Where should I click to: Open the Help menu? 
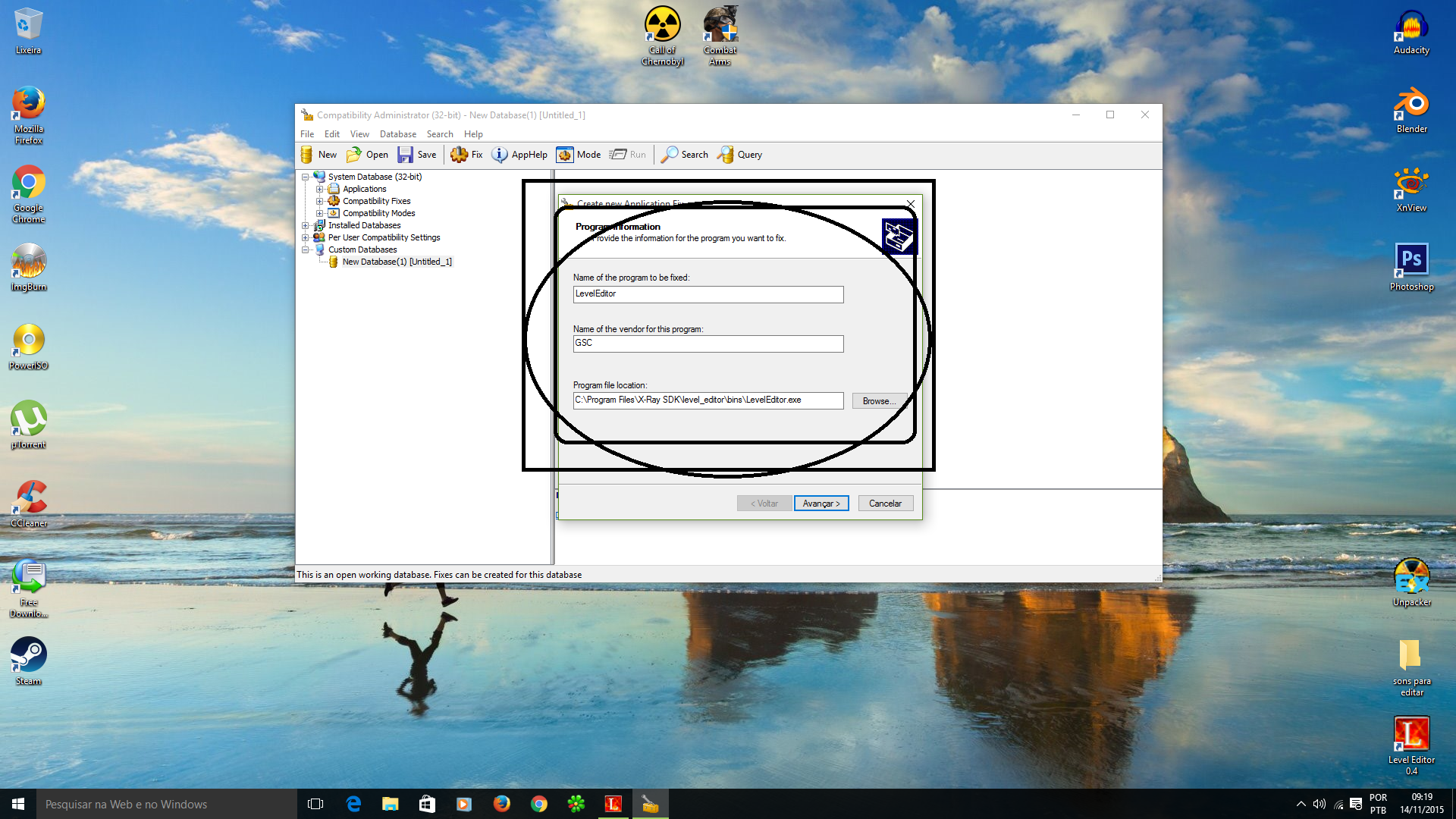(473, 134)
